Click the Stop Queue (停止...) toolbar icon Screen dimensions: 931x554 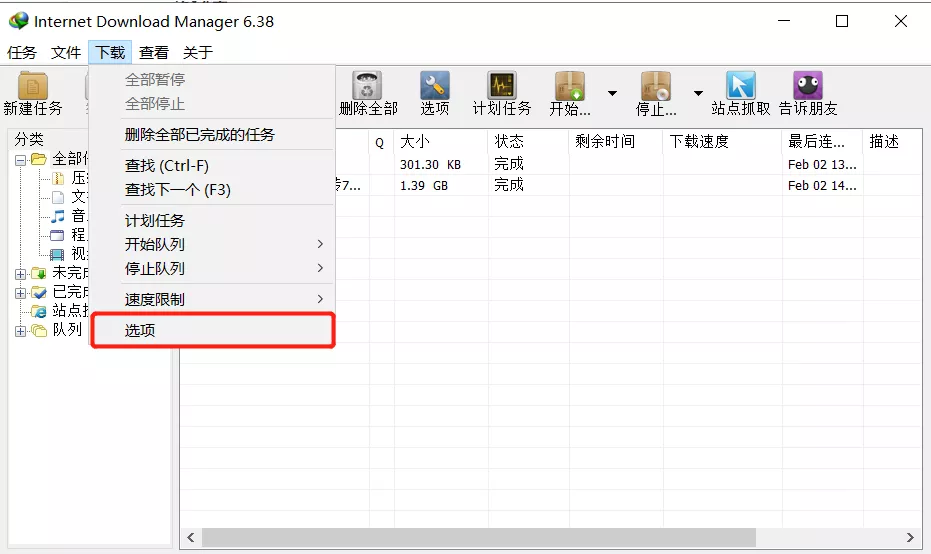coord(656,86)
